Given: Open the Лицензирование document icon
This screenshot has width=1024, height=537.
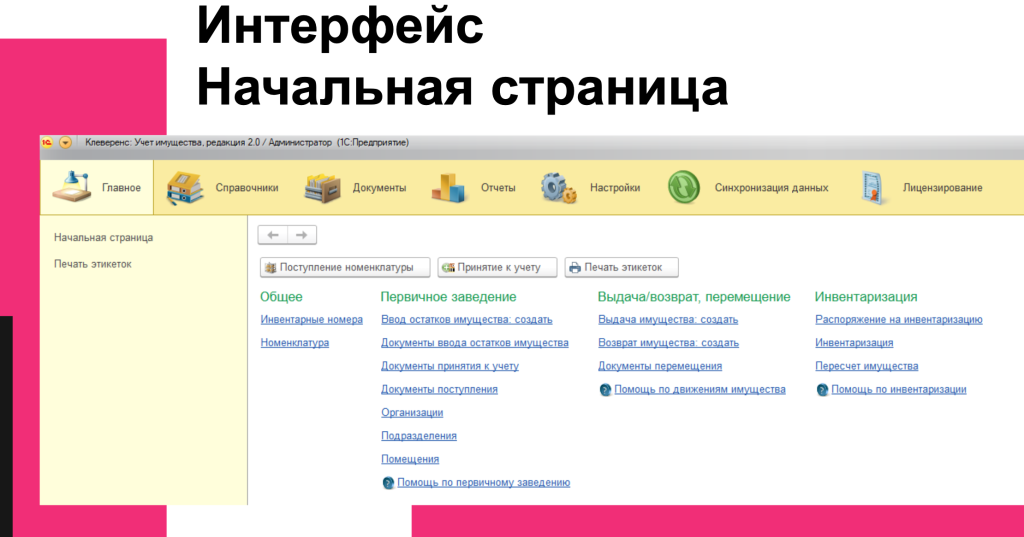Looking at the screenshot, I should [873, 187].
